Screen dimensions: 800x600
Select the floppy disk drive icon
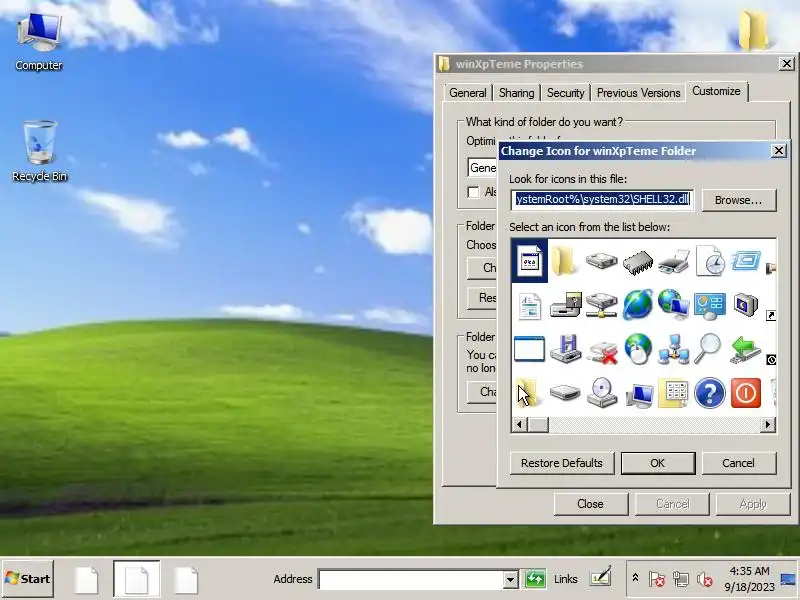click(x=565, y=305)
